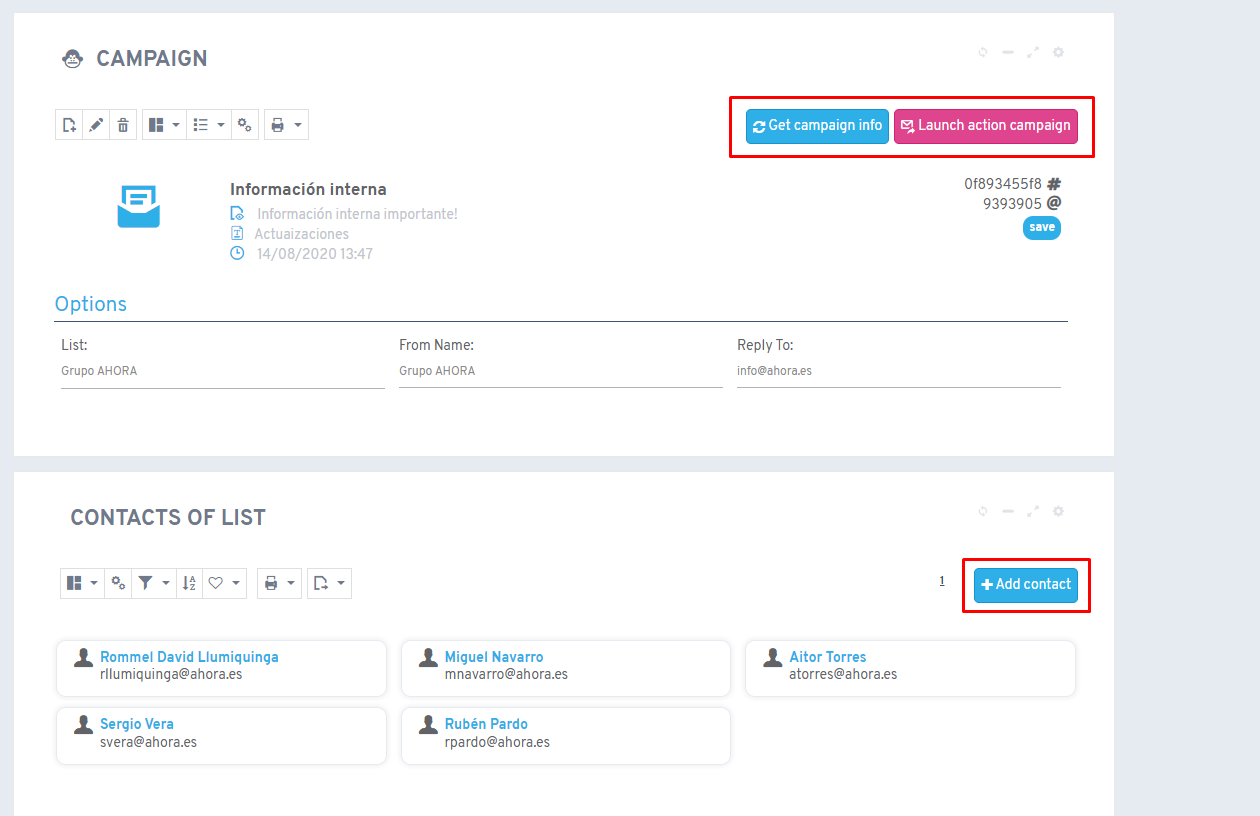Delete the campaign with the trash icon

click(123, 125)
